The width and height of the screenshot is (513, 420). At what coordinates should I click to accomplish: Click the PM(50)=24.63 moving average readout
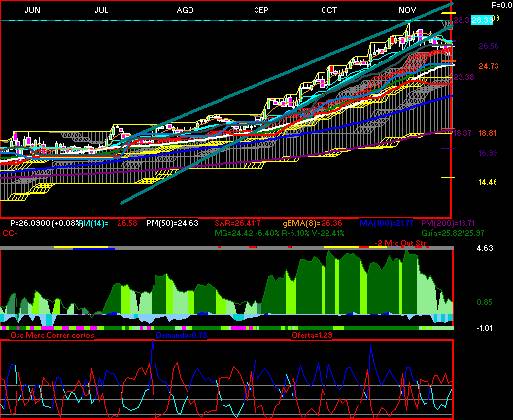172,223
